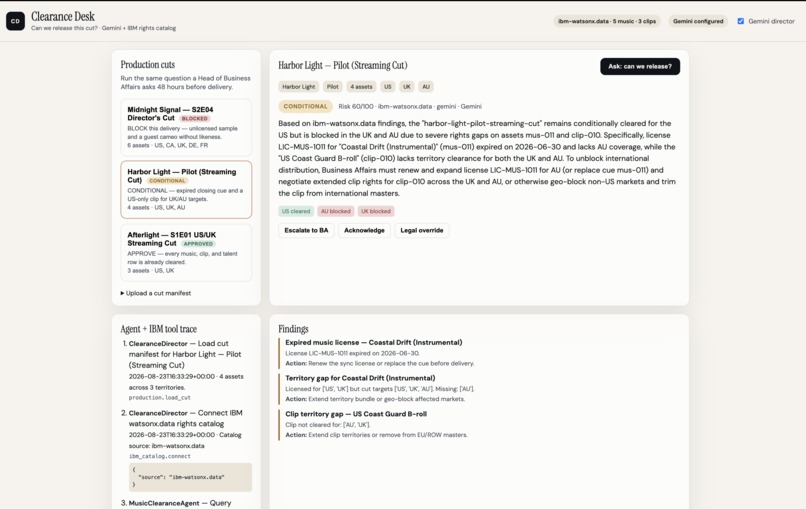Click the Agent + IBM tool trace heading
This screenshot has height=509, width=806.
[158, 329]
